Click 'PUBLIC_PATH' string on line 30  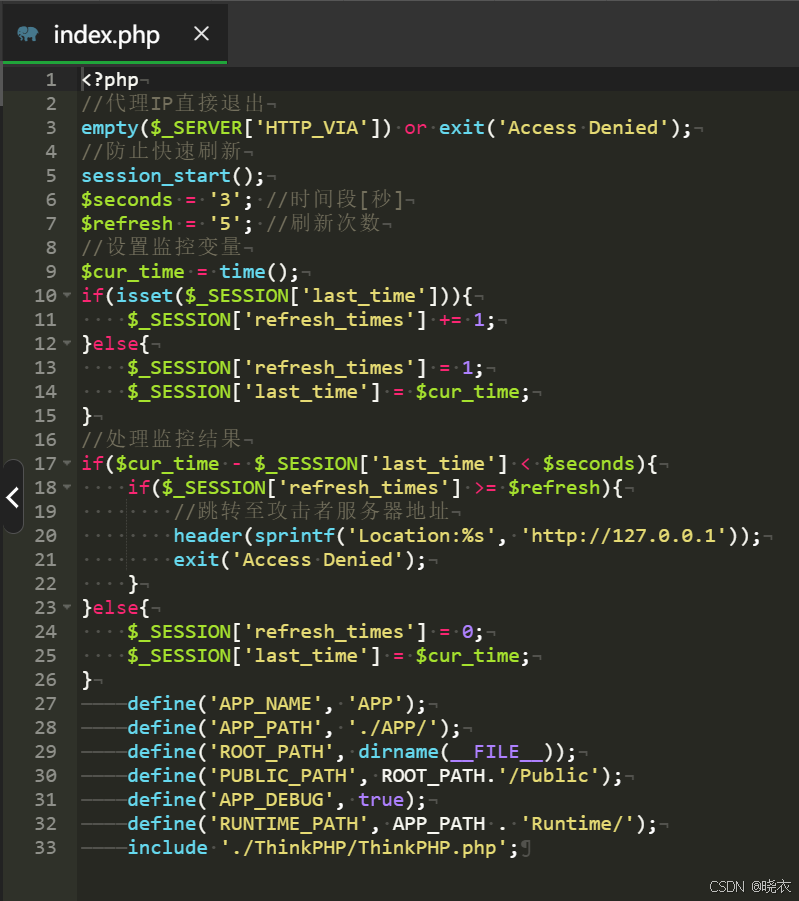(283, 776)
